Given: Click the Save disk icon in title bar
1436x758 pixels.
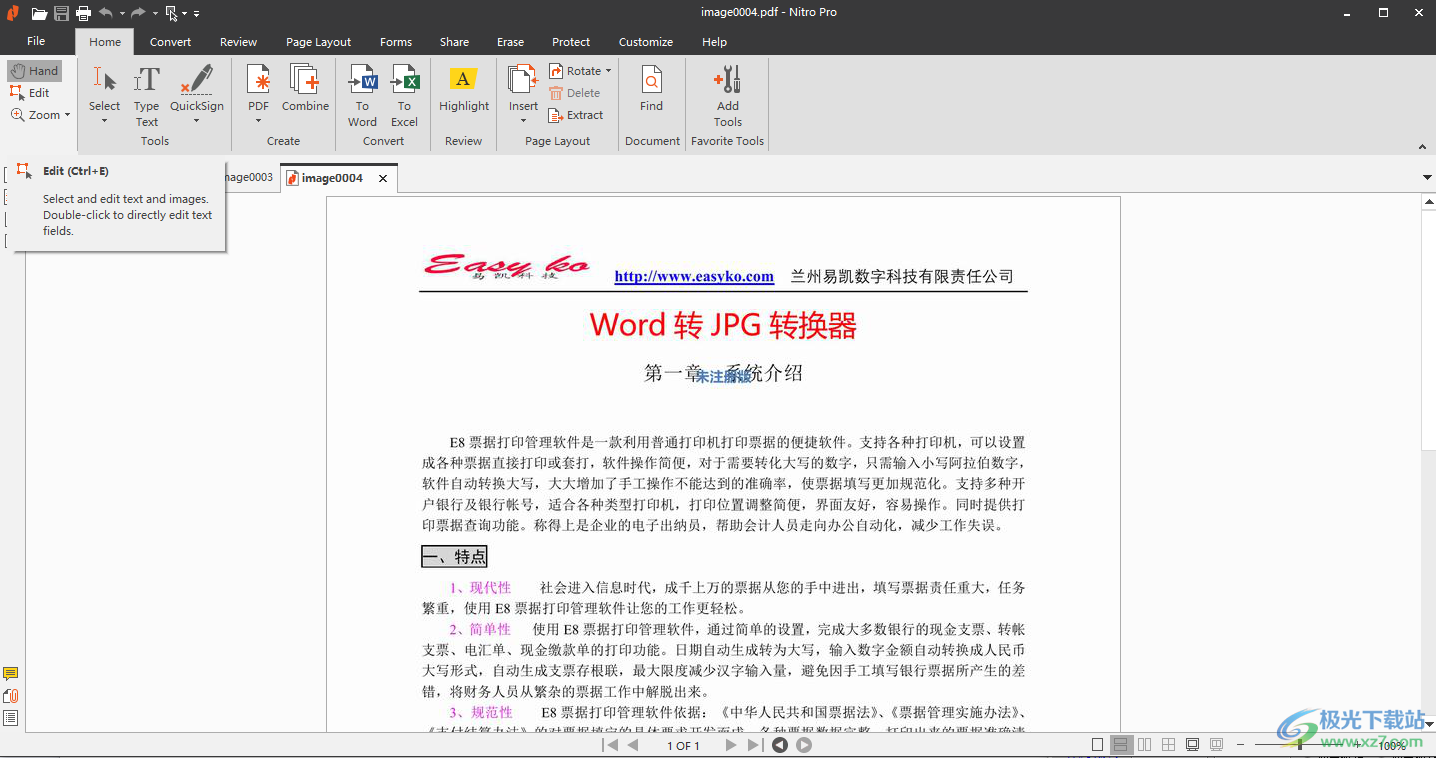Looking at the screenshot, I should pos(61,13).
